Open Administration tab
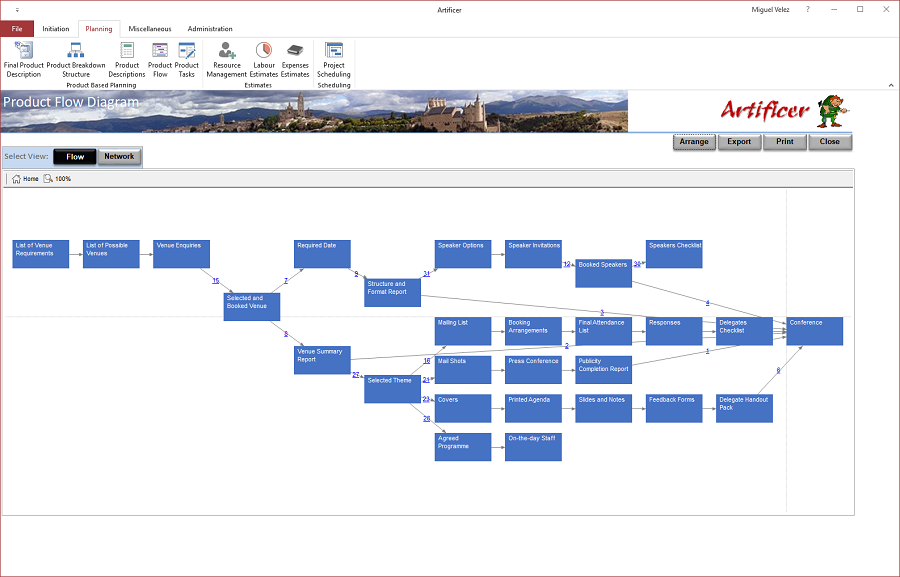The width and height of the screenshot is (900, 577). pyautogui.click(x=210, y=29)
